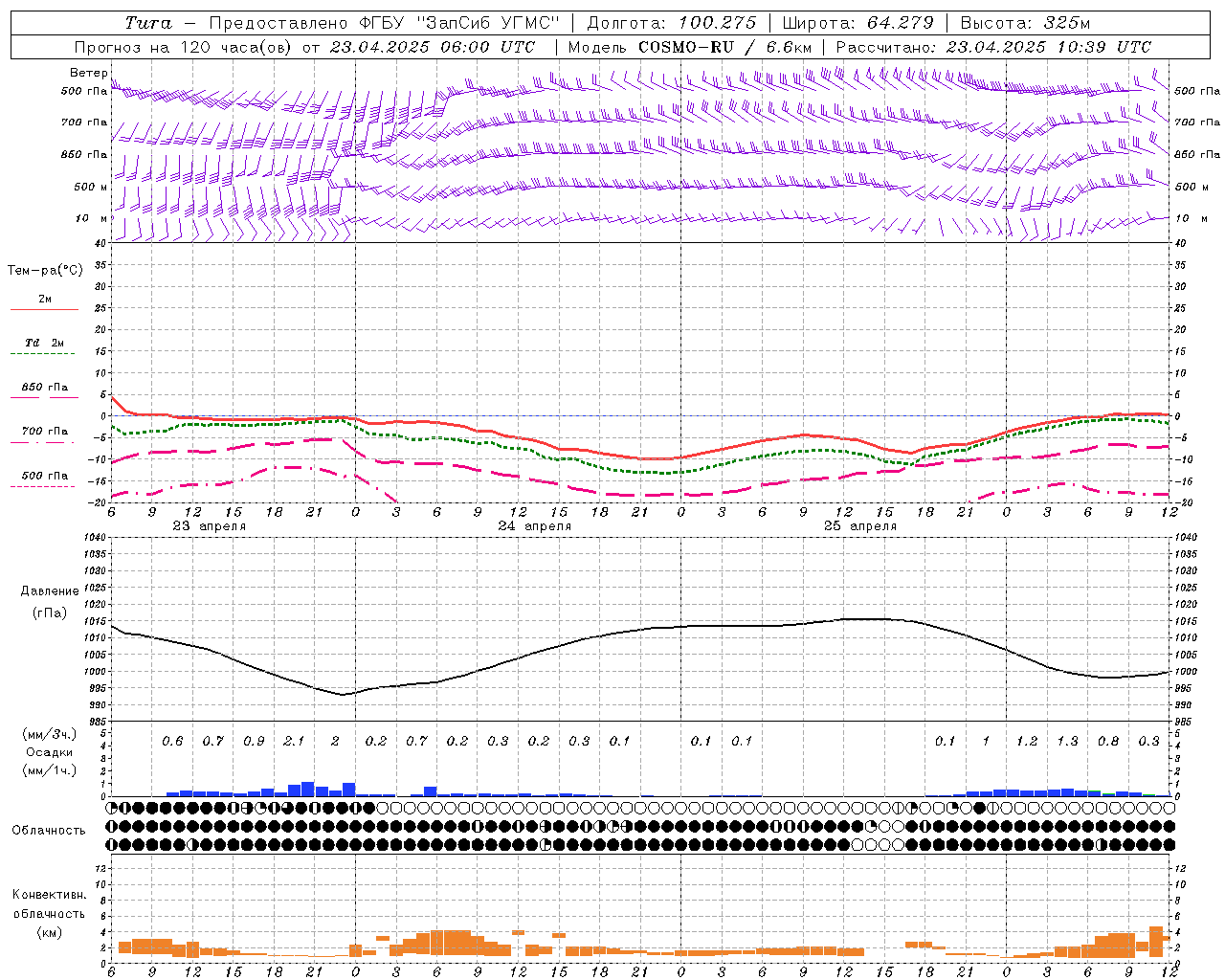This screenshot has height=980, width=1225.
Task: Select the Тем-ра(°C) axis title
Action: (45, 271)
